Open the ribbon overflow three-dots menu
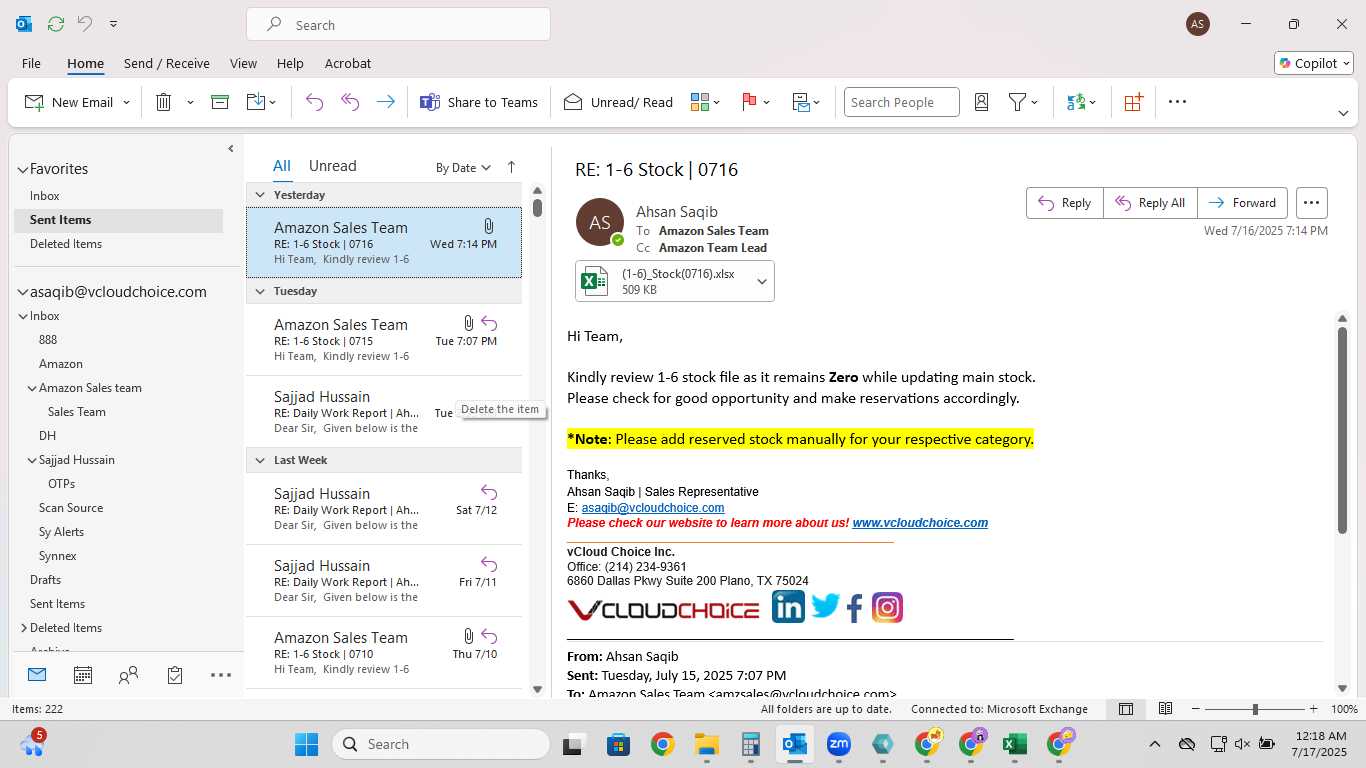This screenshot has height=768, width=1366. point(1177,102)
